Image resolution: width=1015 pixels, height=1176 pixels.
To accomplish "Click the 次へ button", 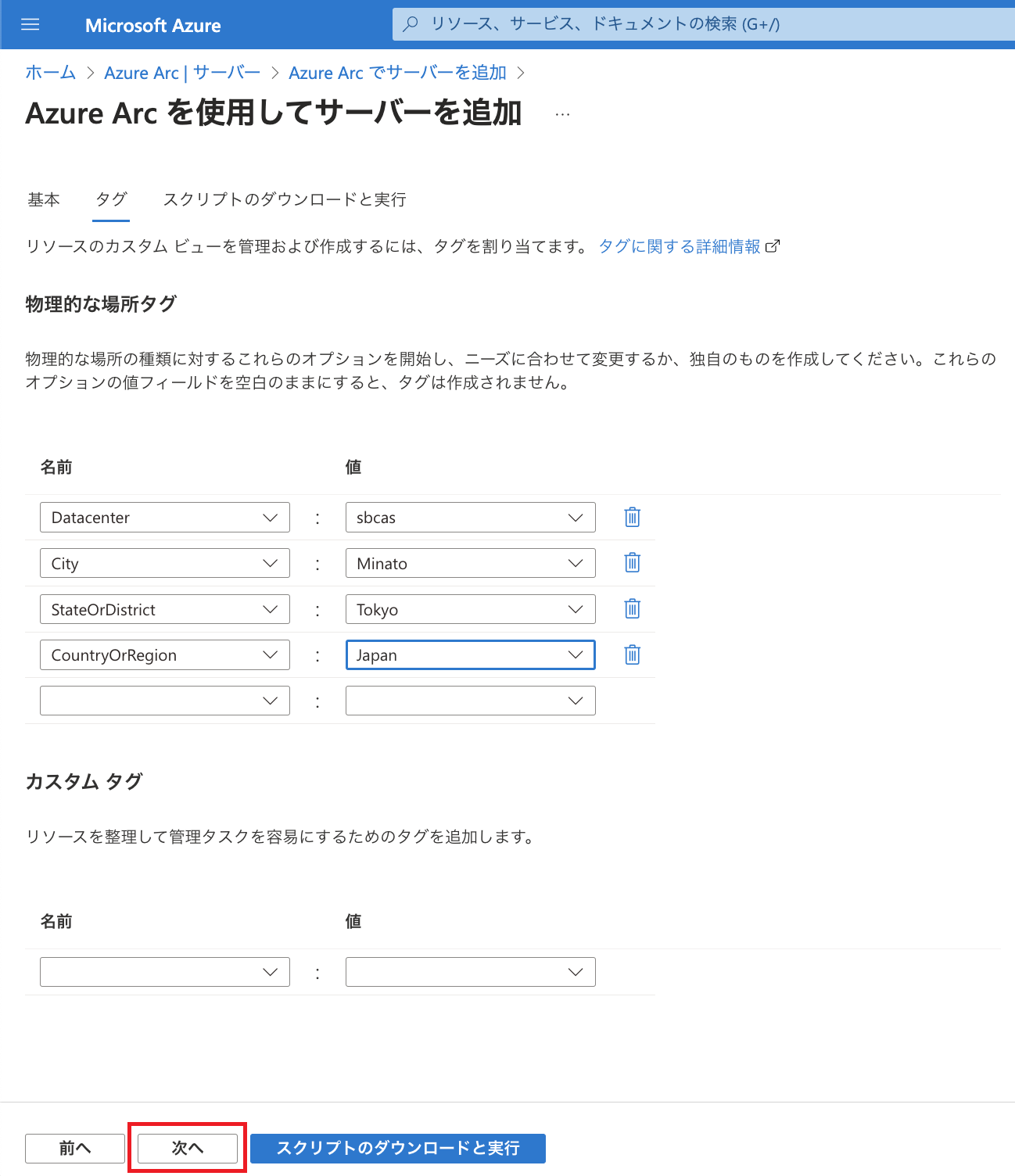I will point(188,1148).
